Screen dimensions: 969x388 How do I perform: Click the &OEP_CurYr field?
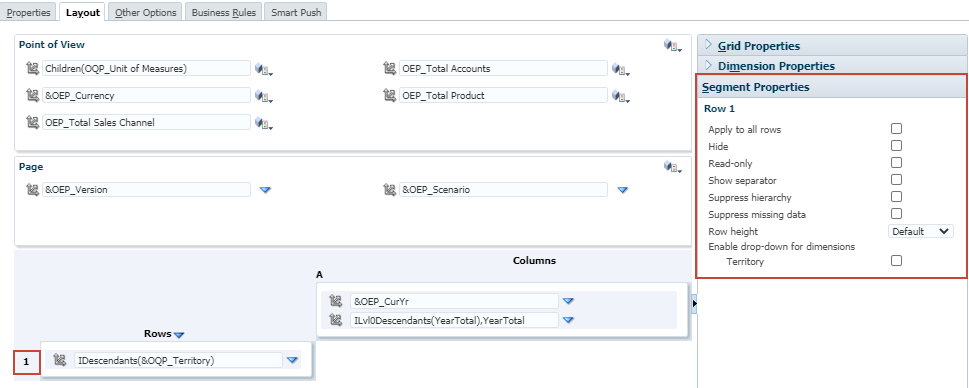pyautogui.click(x=454, y=301)
